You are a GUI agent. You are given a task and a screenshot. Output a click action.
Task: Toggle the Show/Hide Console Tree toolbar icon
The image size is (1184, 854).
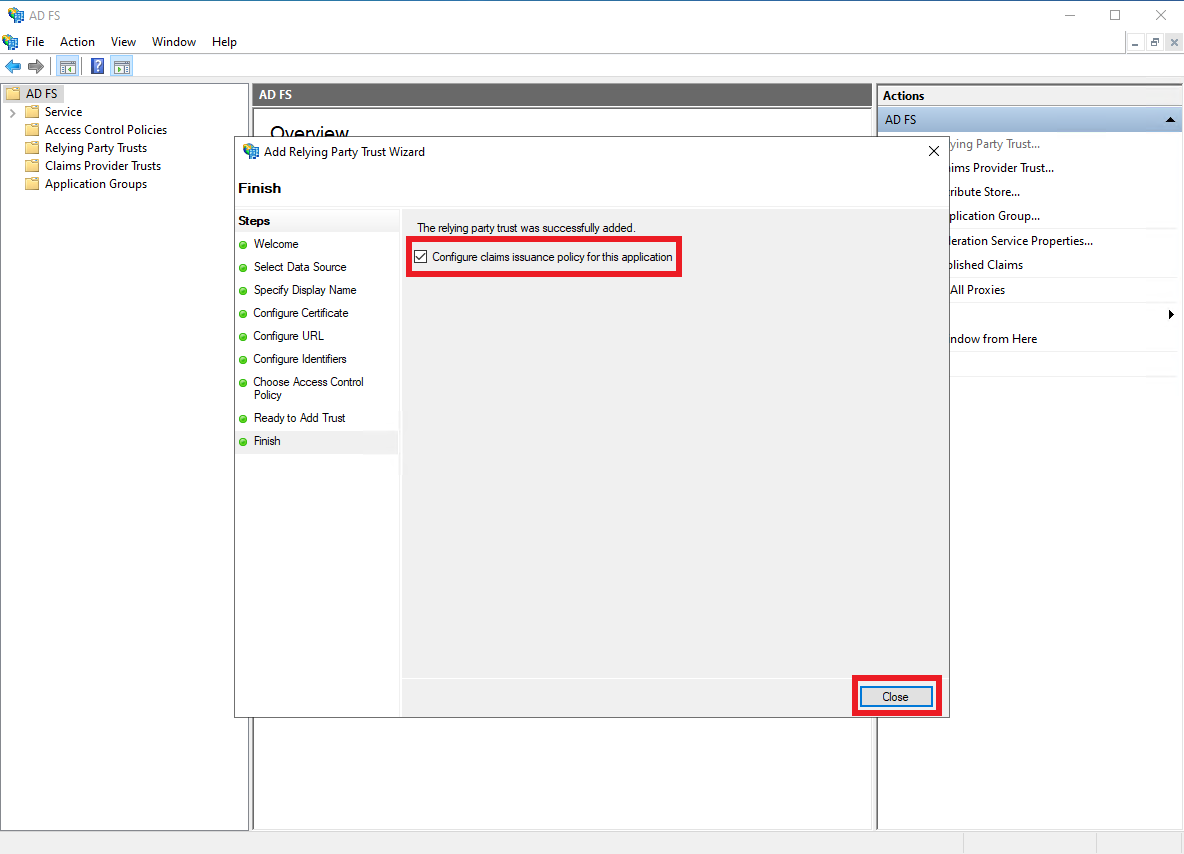68,67
